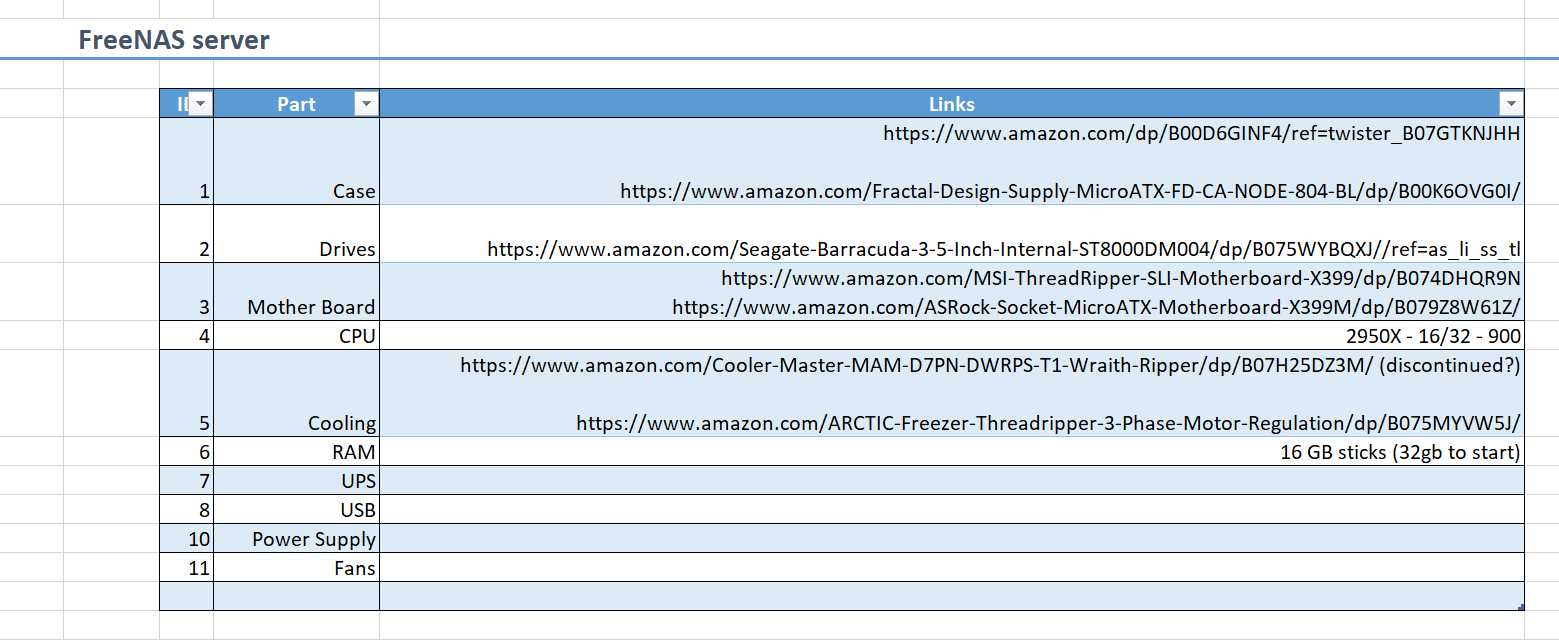
Task: Visit the ASRock X399M motherboard link
Action: coord(1096,307)
